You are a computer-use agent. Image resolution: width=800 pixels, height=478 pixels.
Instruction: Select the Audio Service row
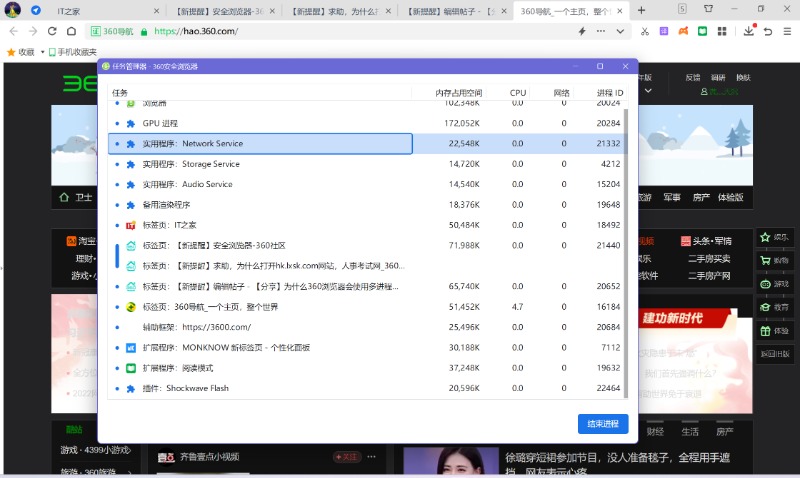pyautogui.click(x=365, y=185)
